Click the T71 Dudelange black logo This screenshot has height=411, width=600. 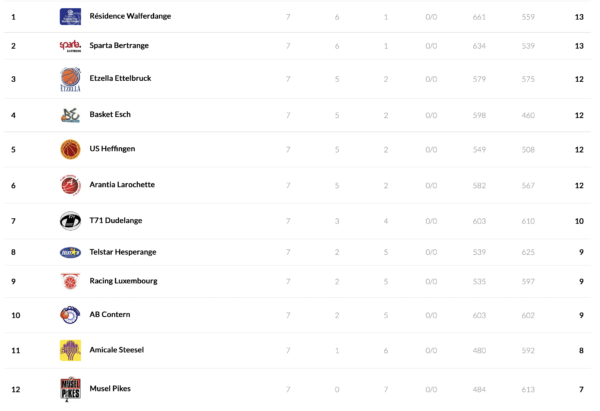pos(70,221)
